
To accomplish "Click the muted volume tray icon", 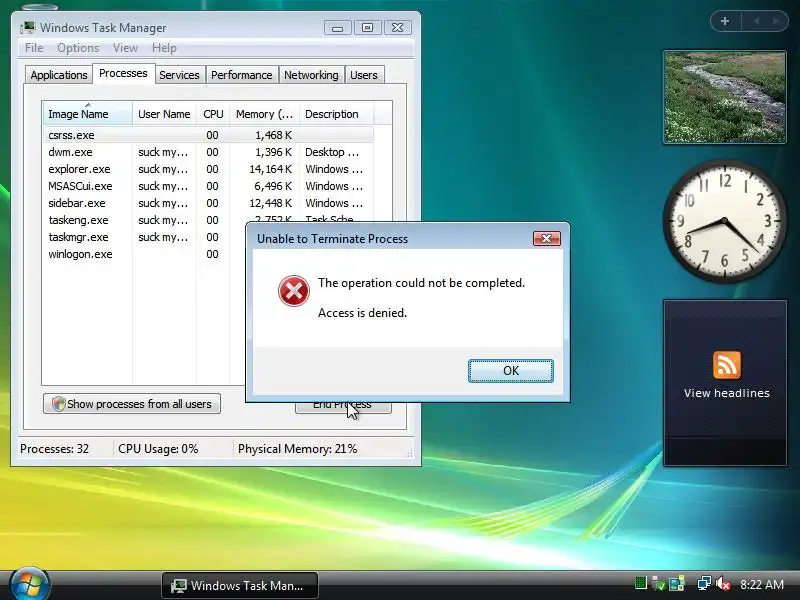I will click(x=723, y=583).
